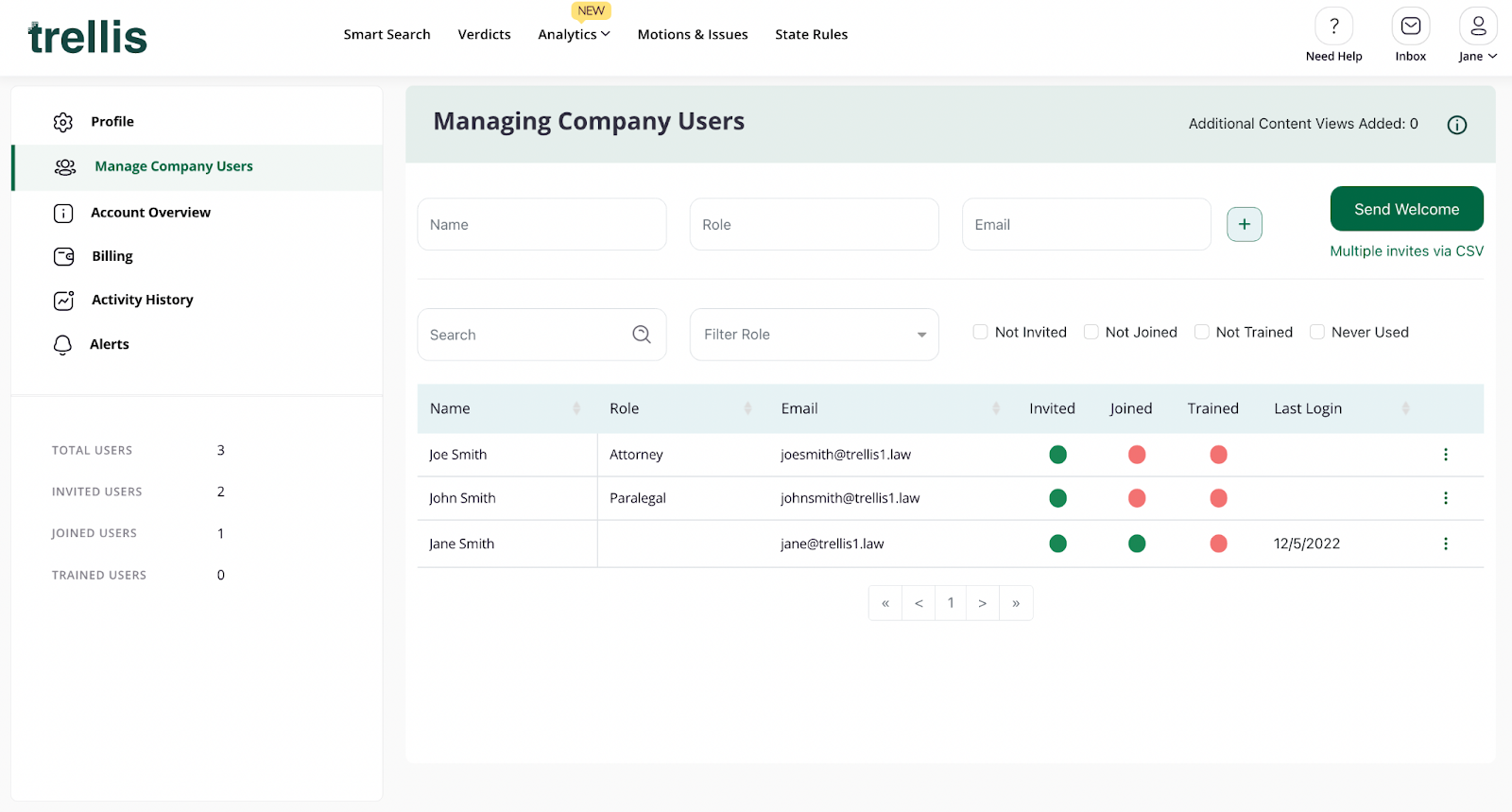Select Billing in the sidebar
Image resolution: width=1512 pixels, height=812 pixels.
[x=112, y=256]
